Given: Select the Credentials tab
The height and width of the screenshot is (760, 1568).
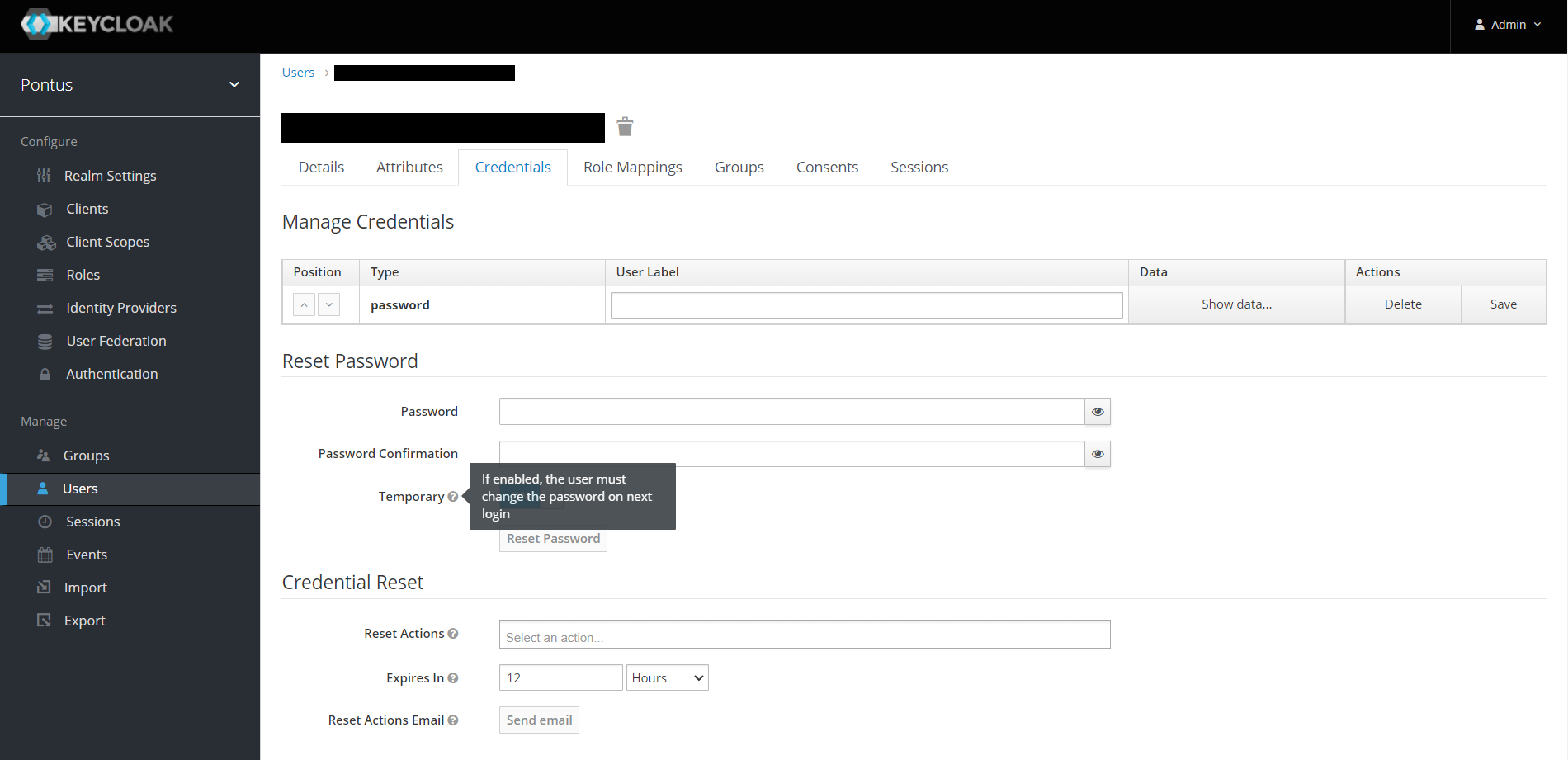Looking at the screenshot, I should click(513, 168).
